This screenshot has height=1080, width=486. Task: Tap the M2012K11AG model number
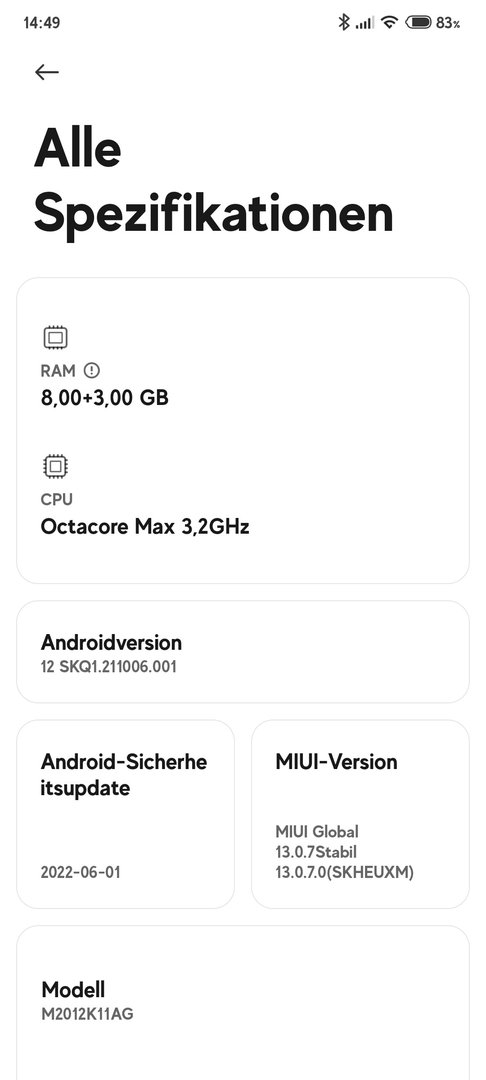pyautogui.click(x=87, y=1014)
